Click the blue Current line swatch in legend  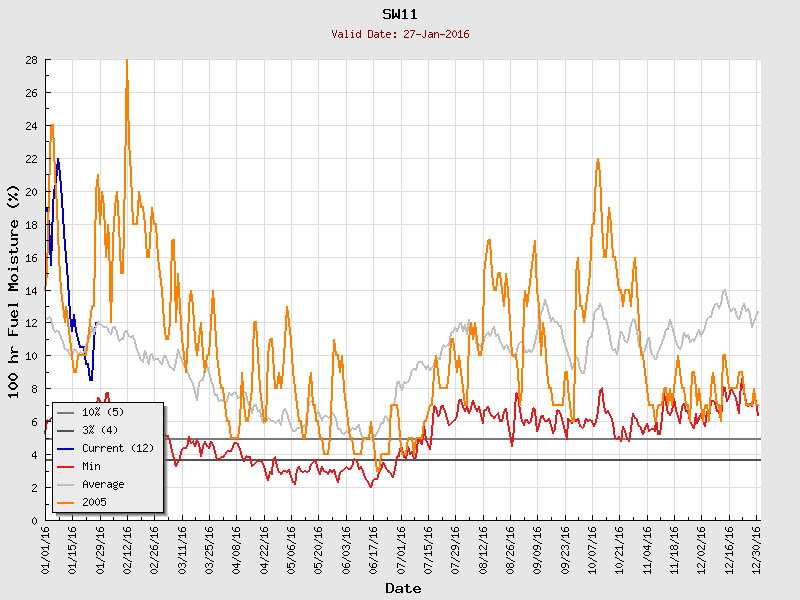[x=66, y=448]
